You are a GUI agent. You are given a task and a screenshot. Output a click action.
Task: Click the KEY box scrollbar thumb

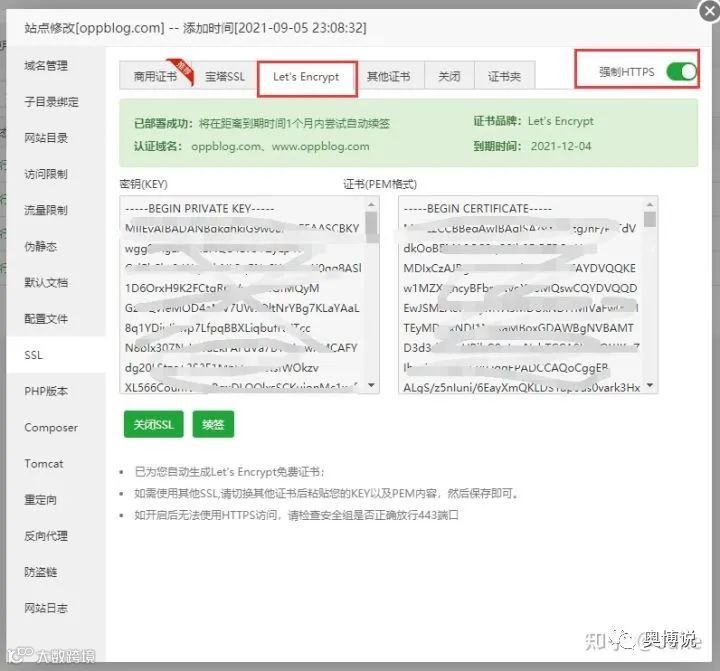[x=371, y=227]
